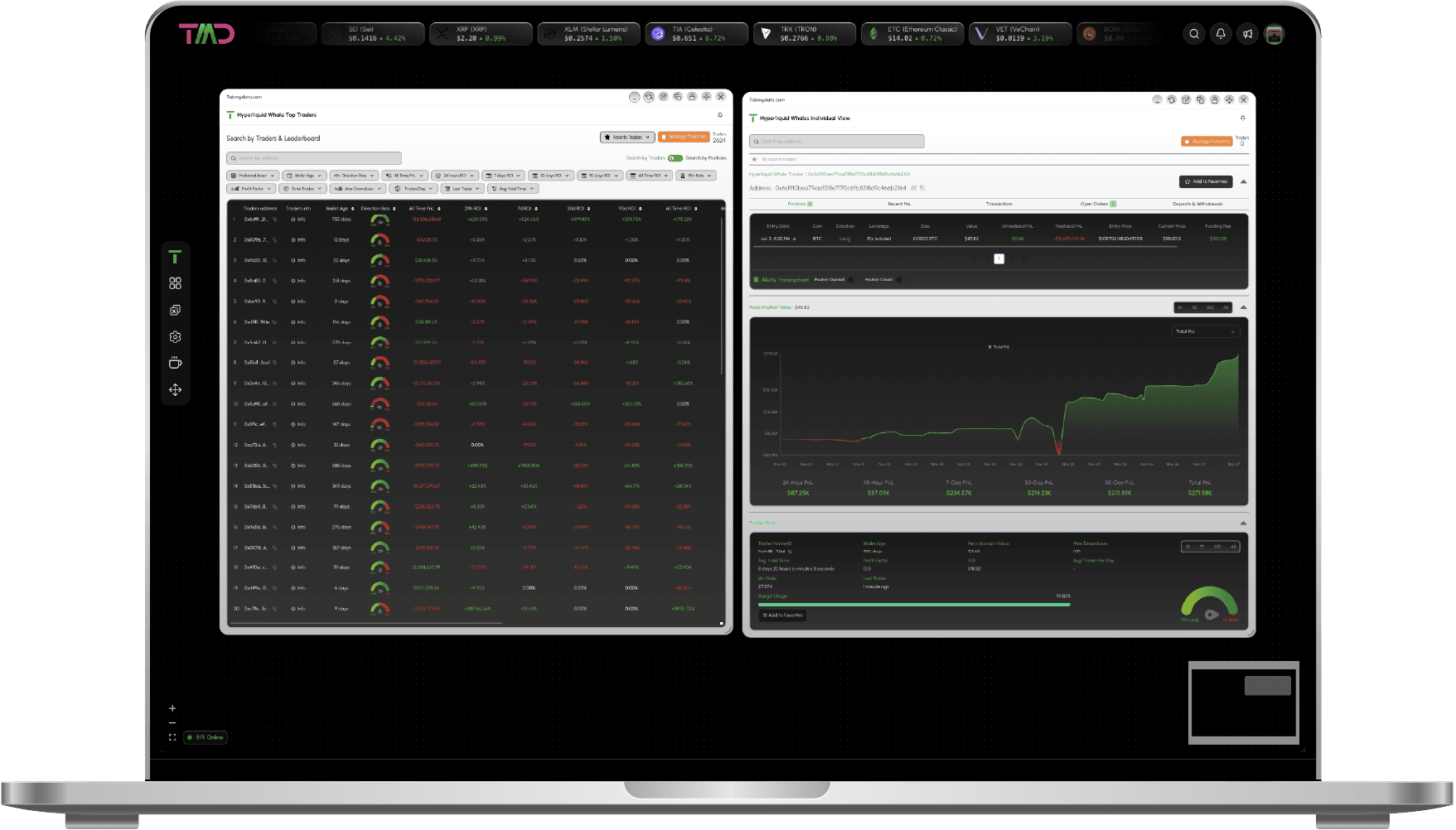The height and width of the screenshot is (830, 1456).
Task: Open the user profile avatar
Action: coord(1274,34)
